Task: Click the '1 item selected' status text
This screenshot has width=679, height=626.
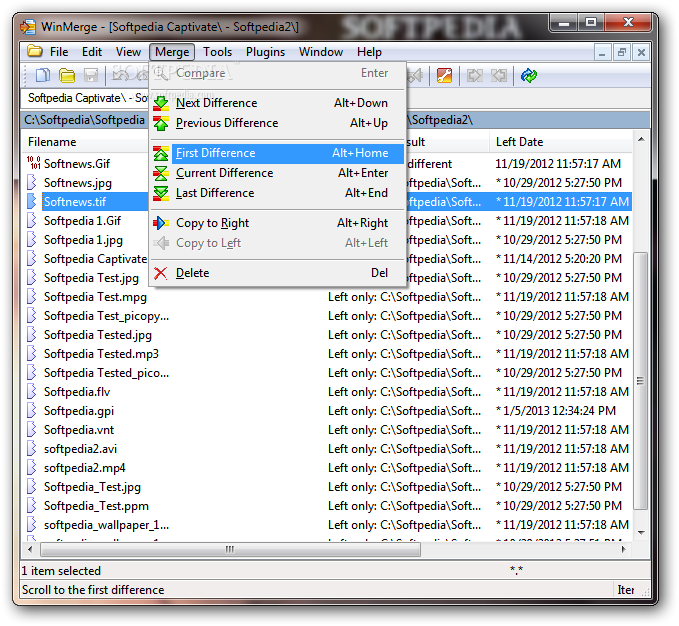Action: tap(61, 571)
